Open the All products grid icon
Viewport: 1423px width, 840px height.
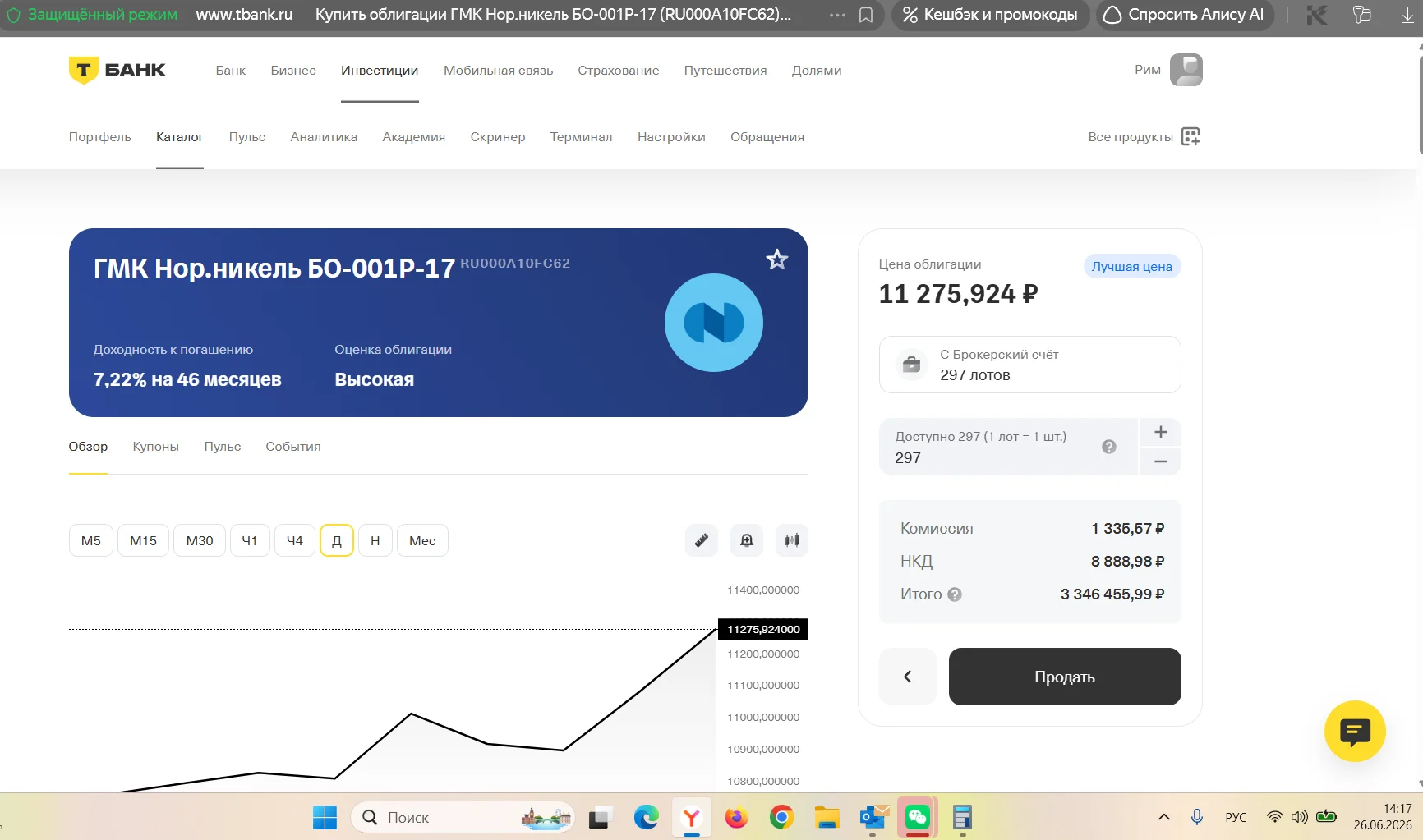pos(1190,136)
